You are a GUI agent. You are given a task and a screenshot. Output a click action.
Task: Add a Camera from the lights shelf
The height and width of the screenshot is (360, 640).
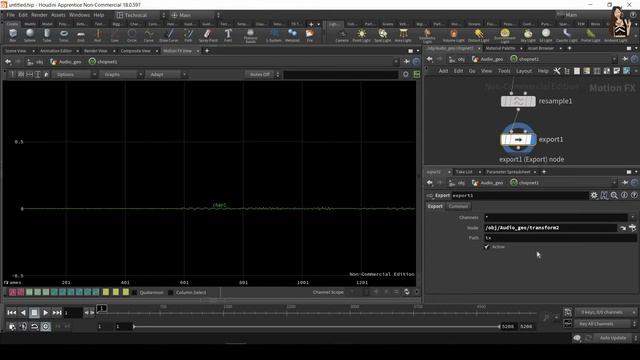(342, 35)
